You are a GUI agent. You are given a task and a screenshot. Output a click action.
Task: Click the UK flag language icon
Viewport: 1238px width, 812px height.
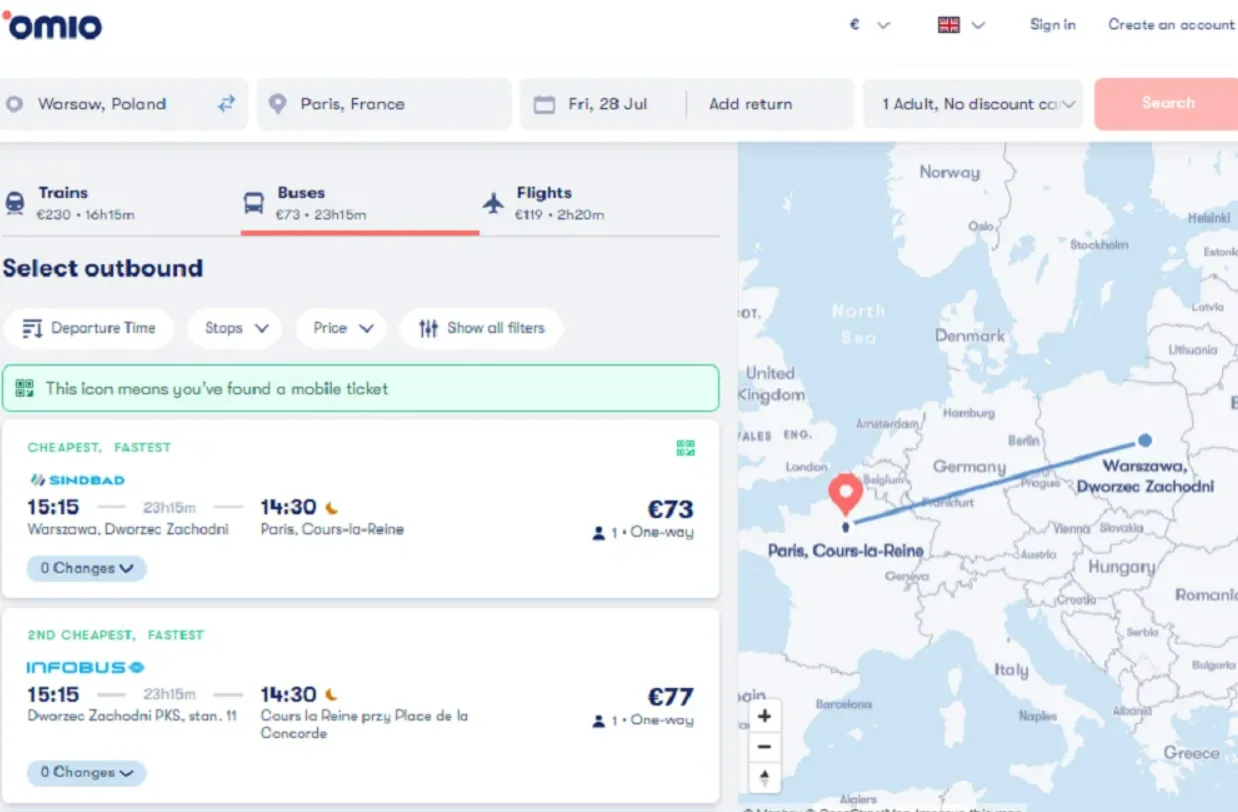(x=949, y=25)
